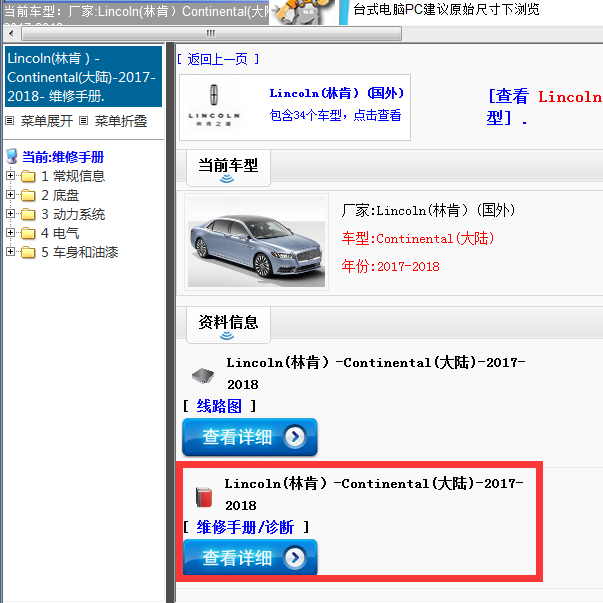Open the 查看 Lincoln 车型 link
This screenshot has width=603, height=603.
point(545,107)
